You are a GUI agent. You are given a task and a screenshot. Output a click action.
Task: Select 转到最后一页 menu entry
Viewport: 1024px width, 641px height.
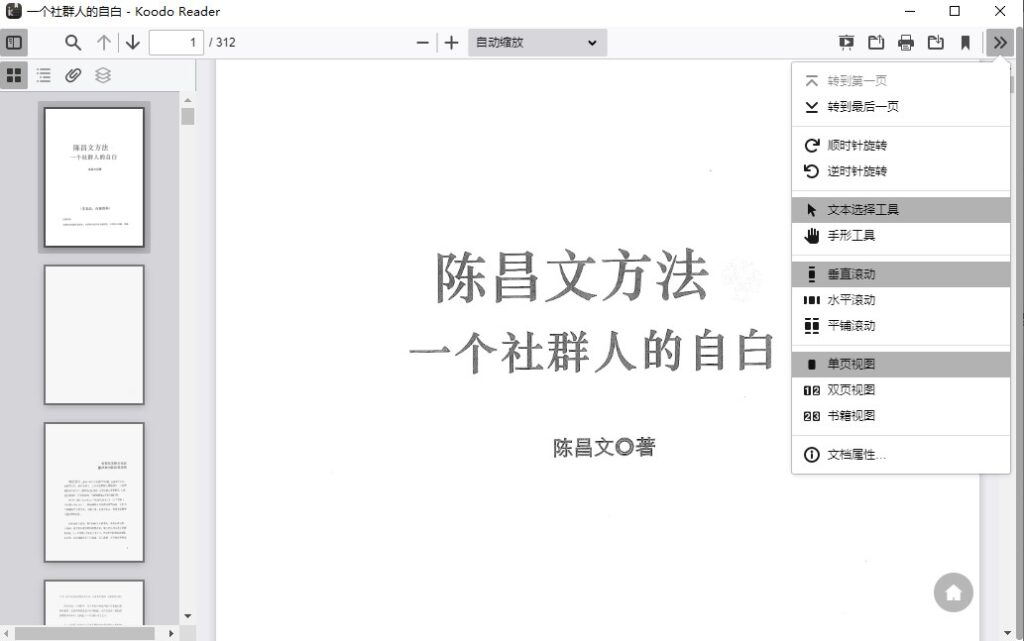[x=901, y=106]
